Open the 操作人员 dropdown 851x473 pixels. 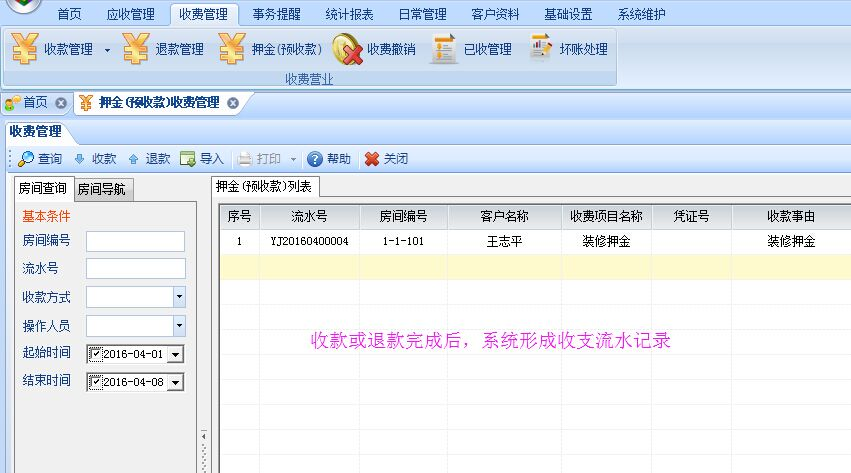[x=179, y=326]
